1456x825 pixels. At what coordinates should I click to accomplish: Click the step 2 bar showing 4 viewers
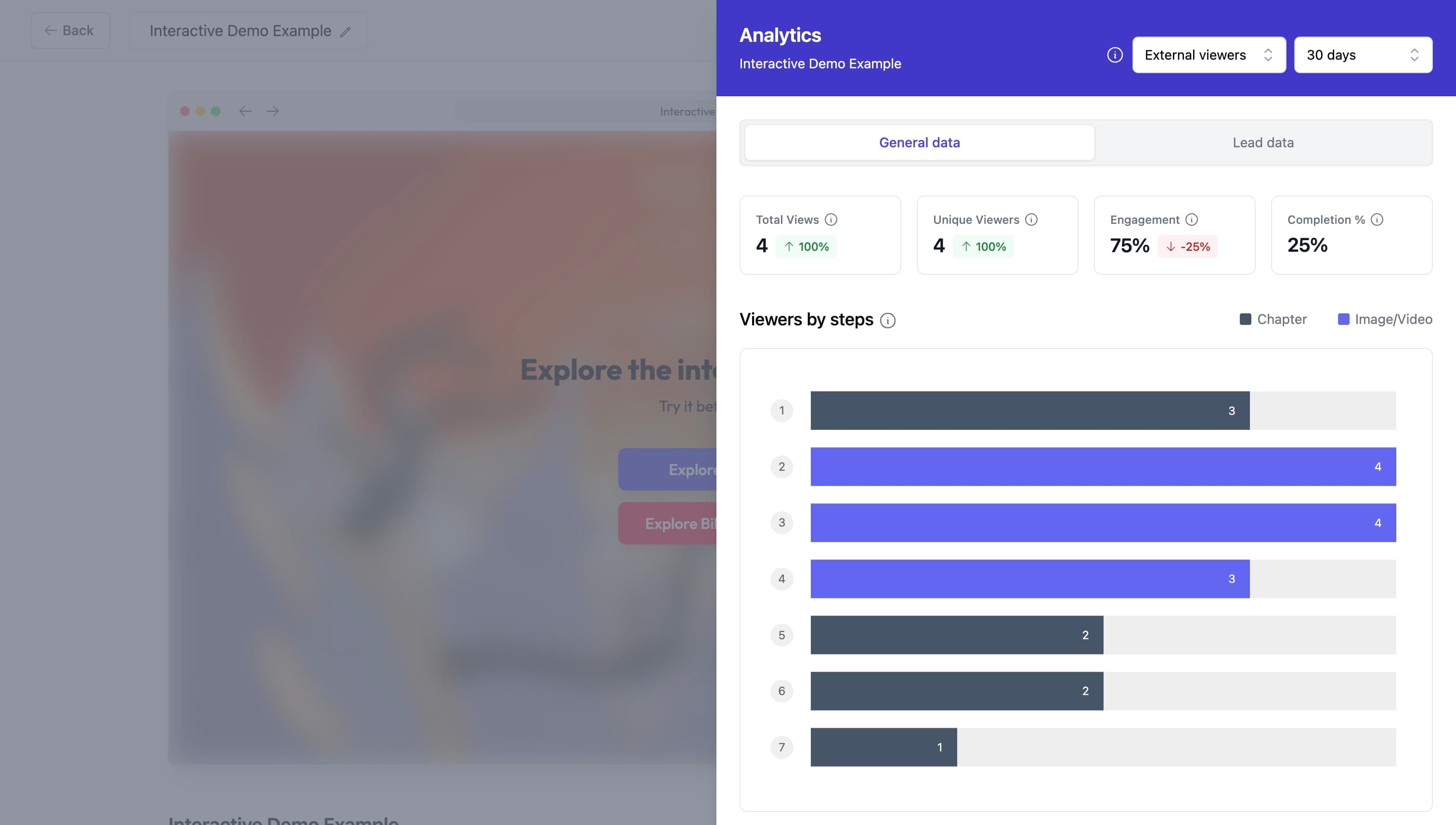coord(1103,466)
